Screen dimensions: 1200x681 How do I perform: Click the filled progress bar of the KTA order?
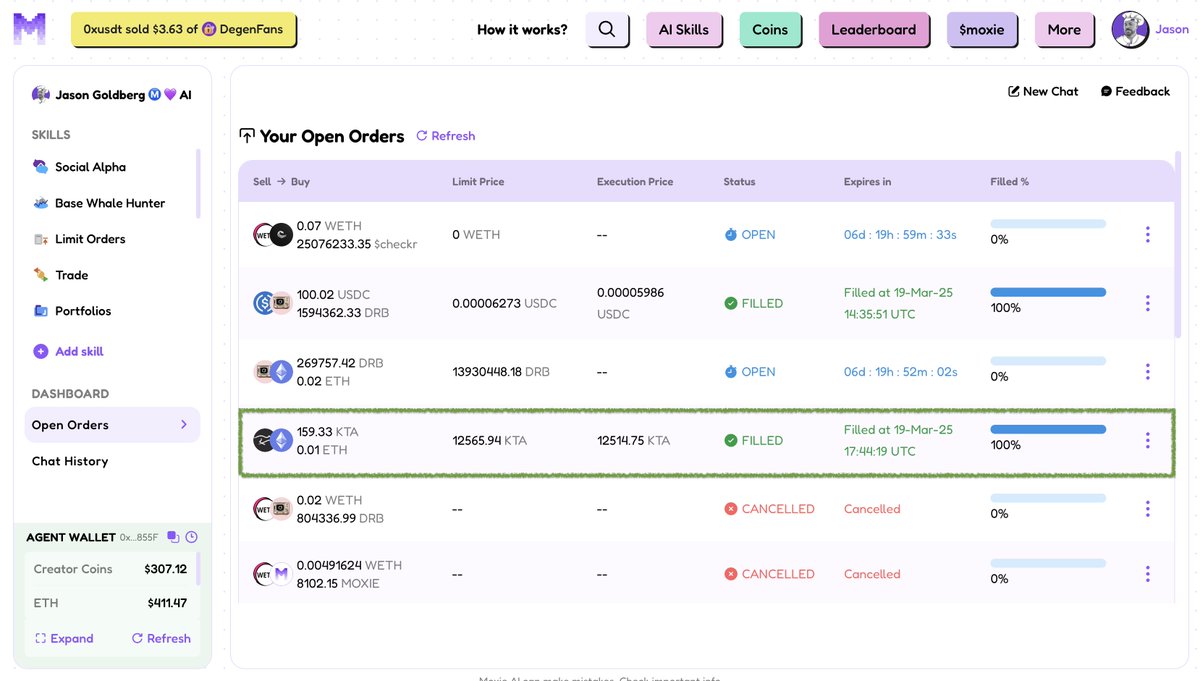(1048, 429)
